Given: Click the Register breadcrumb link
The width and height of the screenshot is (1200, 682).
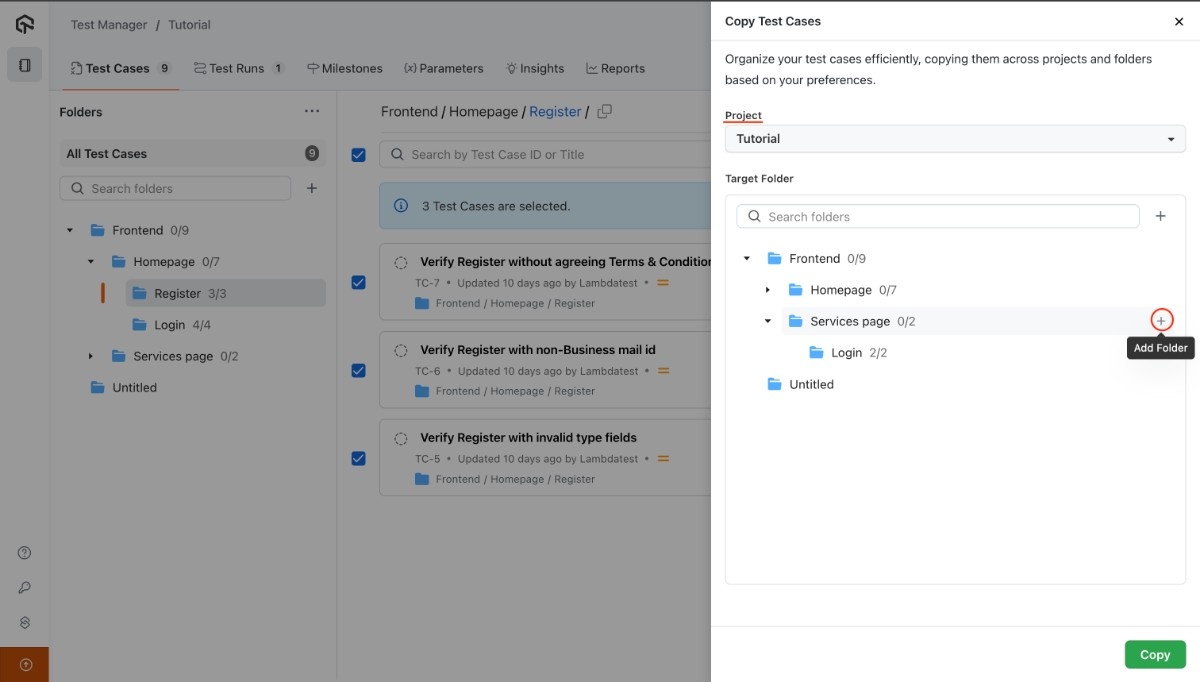Looking at the screenshot, I should click(555, 112).
